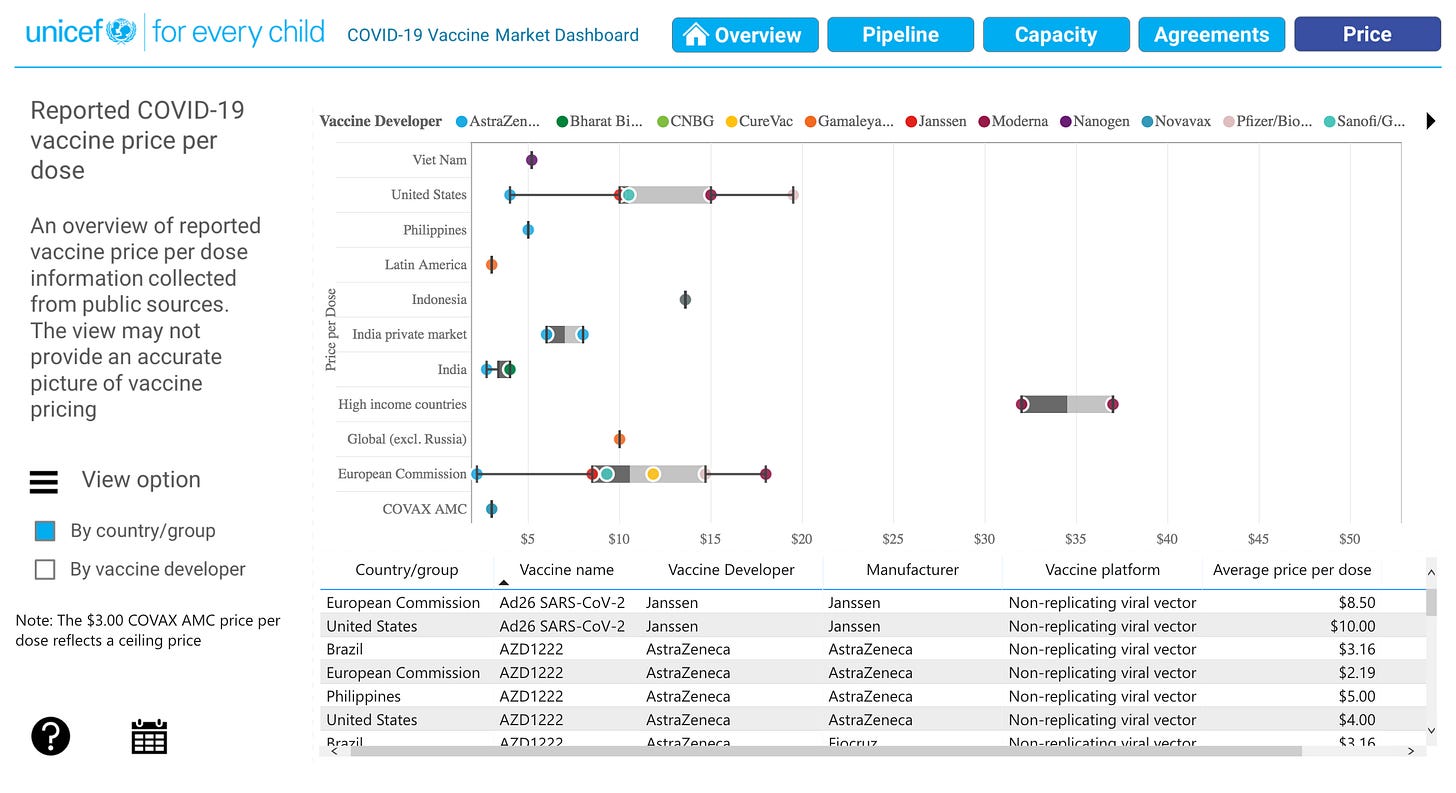Click the India private market axis label
This screenshot has width=1456, height=793.
coord(409,334)
